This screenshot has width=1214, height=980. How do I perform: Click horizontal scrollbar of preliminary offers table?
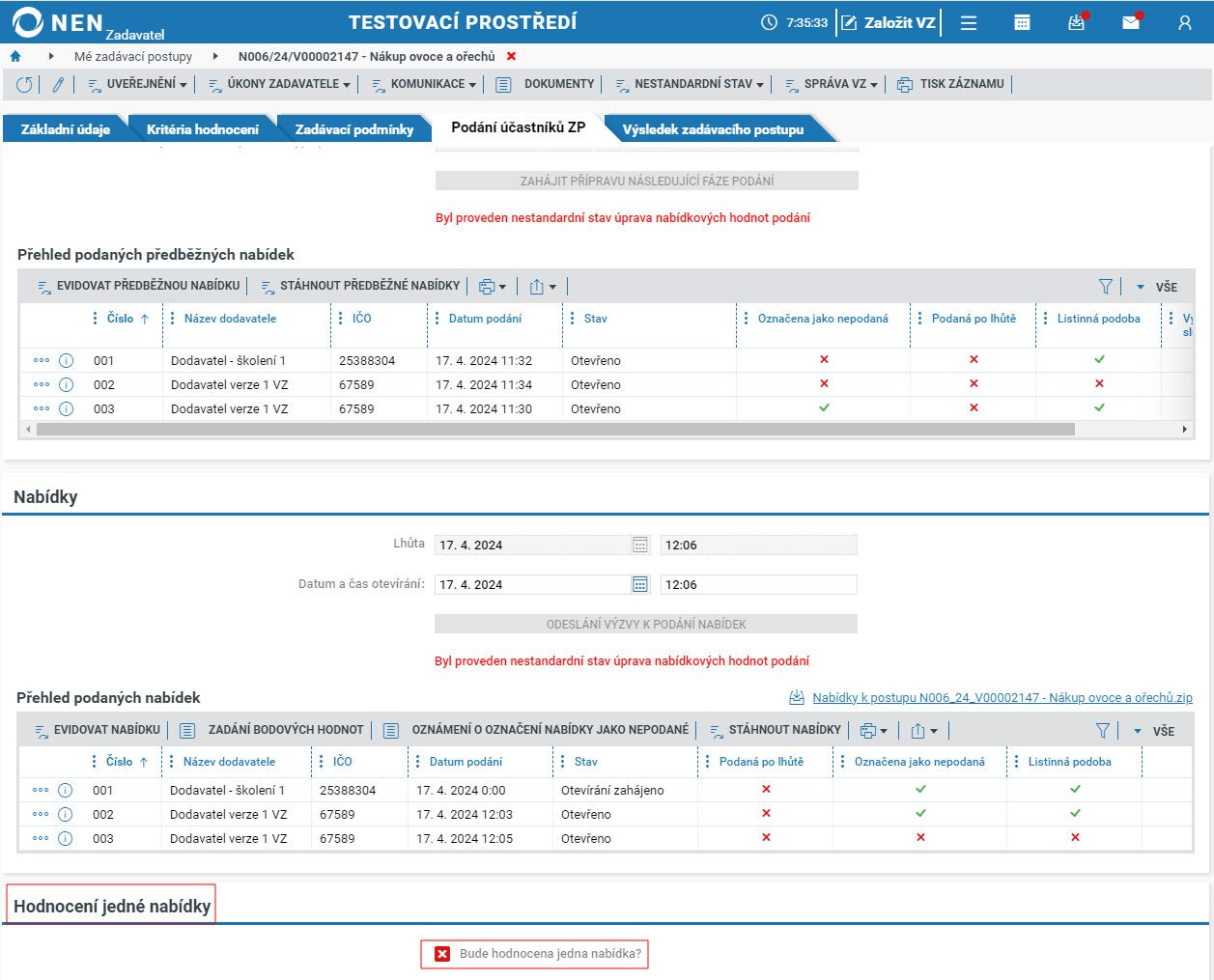coord(555,429)
